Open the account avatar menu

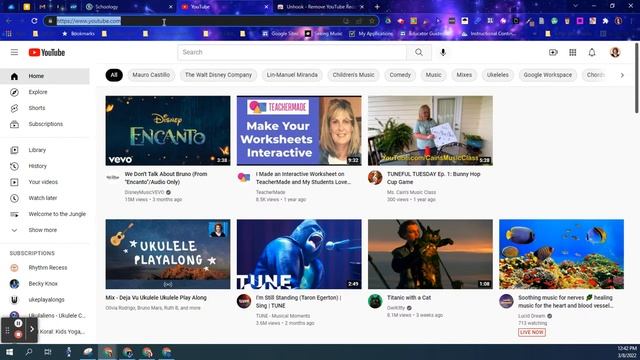(x=615, y=52)
